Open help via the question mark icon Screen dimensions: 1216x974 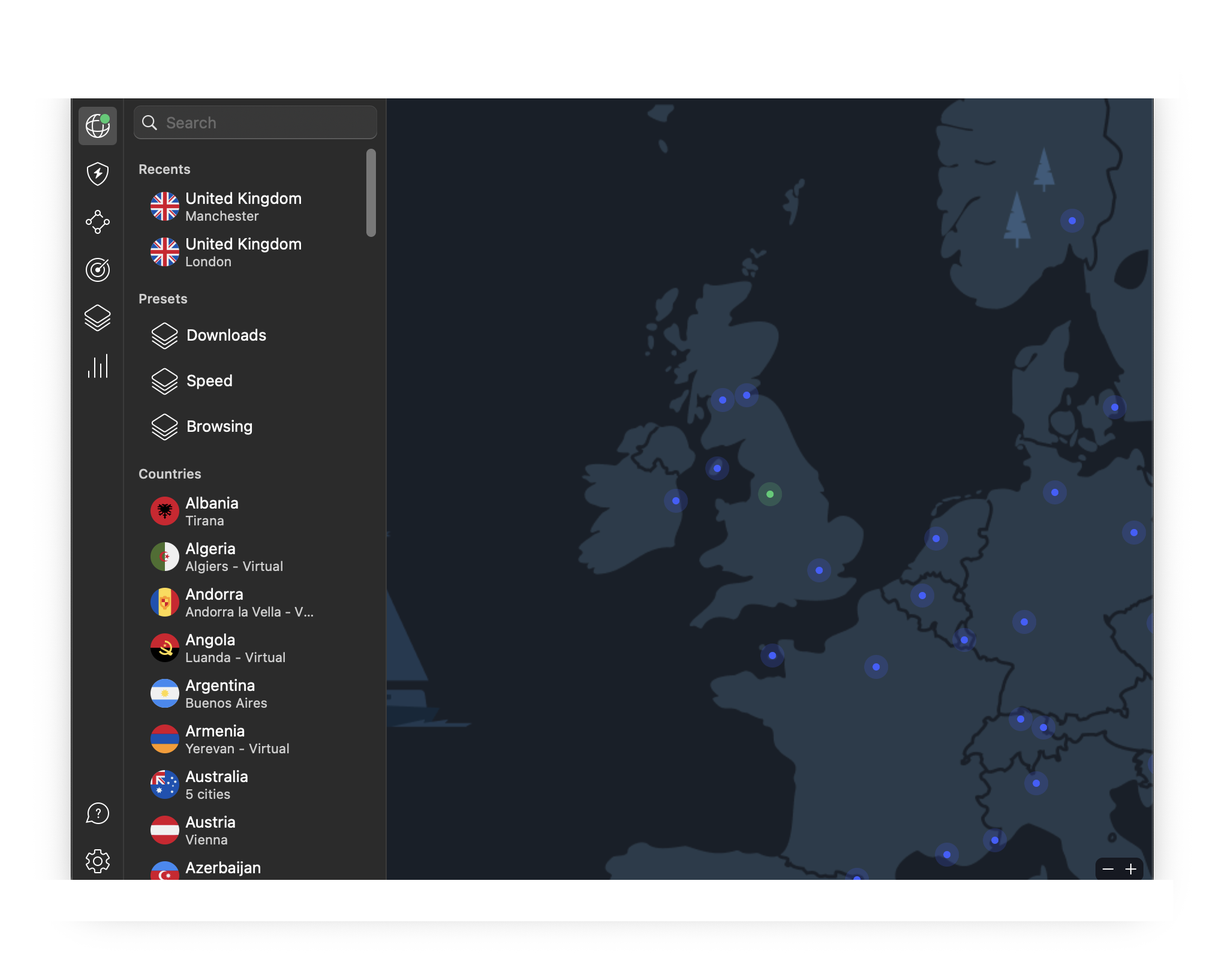pos(97,813)
